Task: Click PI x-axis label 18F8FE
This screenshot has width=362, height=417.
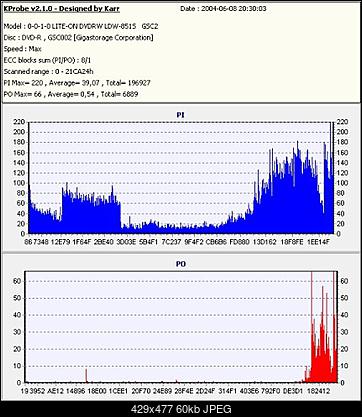Action: [x=292, y=242]
